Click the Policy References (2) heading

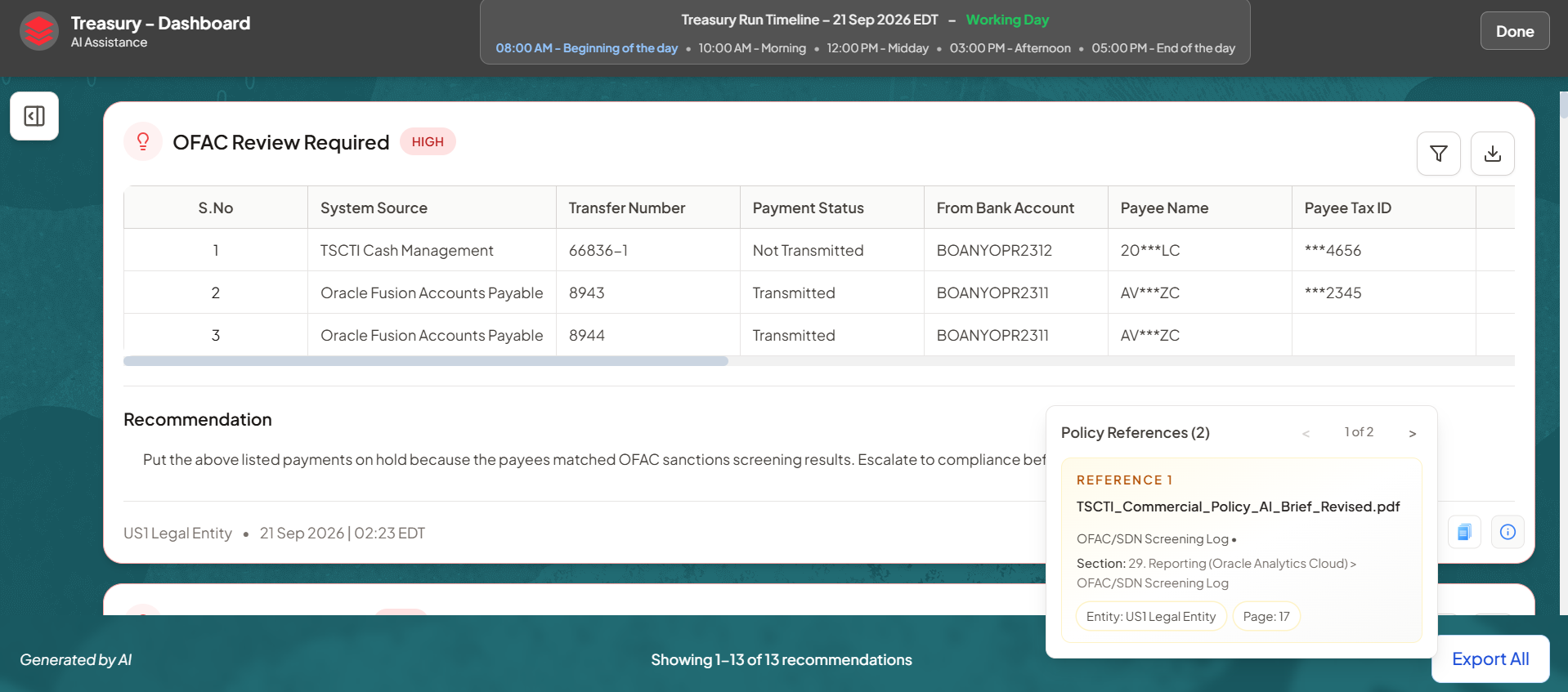[x=1136, y=432]
